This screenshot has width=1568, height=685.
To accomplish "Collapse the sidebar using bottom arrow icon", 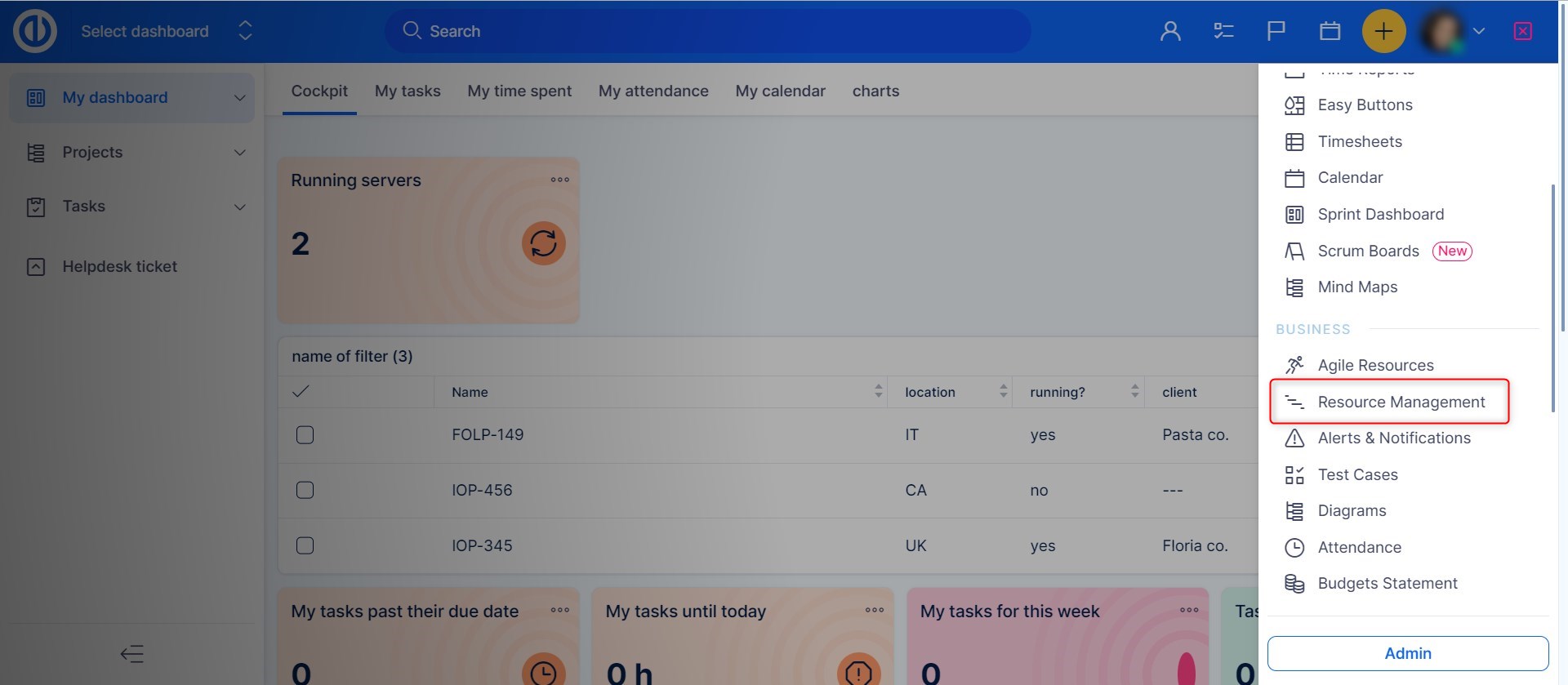I will (x=132, y=653).
